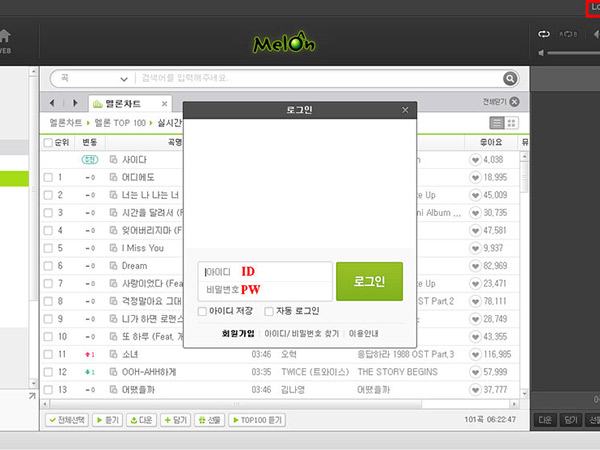The height and width of the screenshot is (450, 600).
Task: Click heart icon for 116,985 likes
Action: [475, 354]
